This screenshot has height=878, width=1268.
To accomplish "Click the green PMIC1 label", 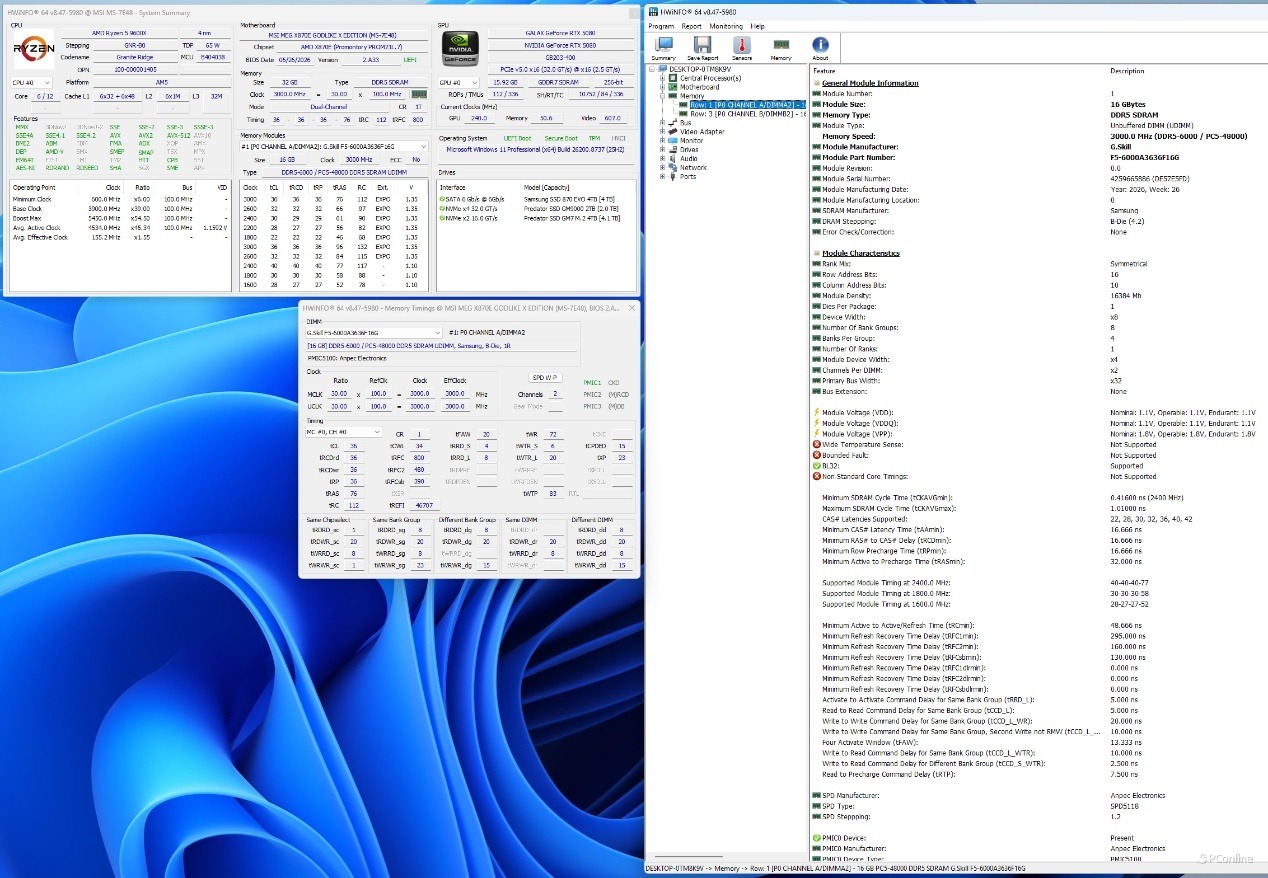I will (592, 382).
